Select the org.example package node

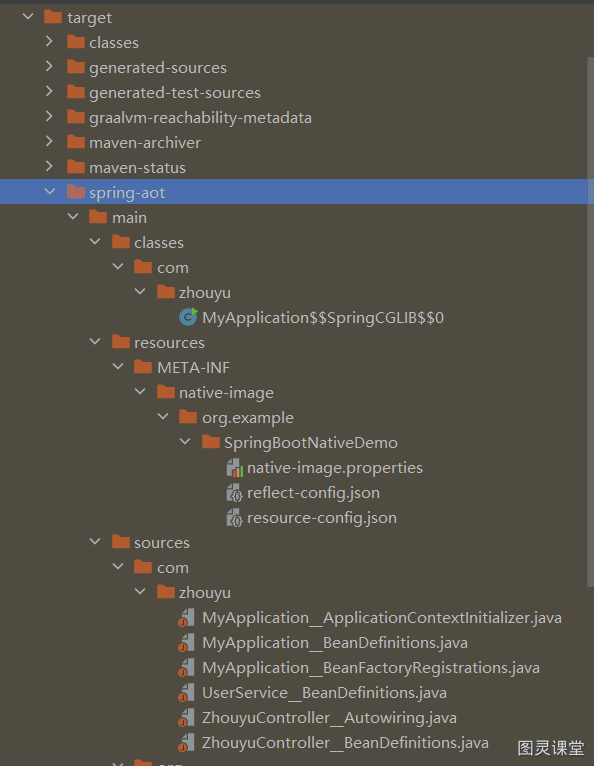pyautogui.click(x=248, y=418)
